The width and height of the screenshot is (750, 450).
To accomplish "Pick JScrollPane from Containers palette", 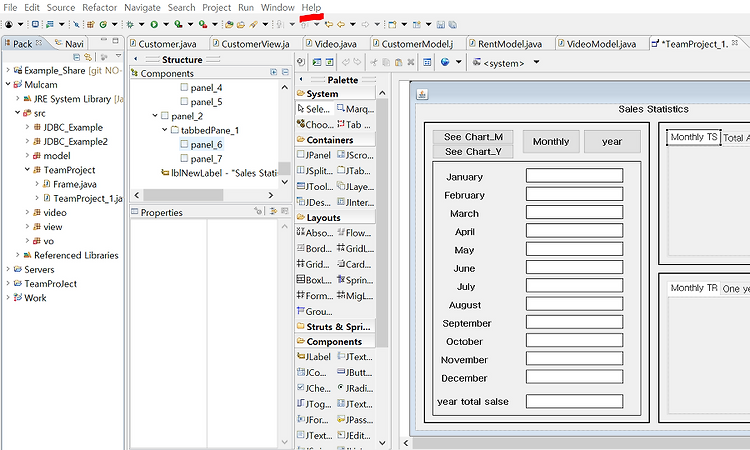I will [355, 155].
